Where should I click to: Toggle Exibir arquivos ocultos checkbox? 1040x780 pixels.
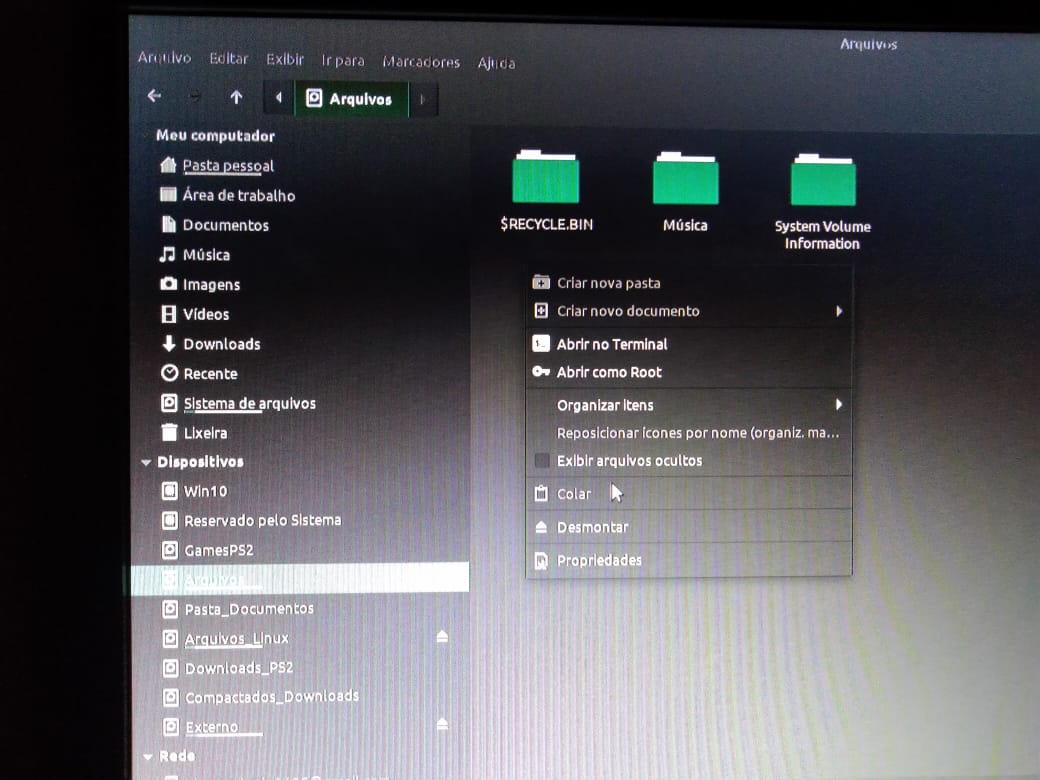pos(542,461)
